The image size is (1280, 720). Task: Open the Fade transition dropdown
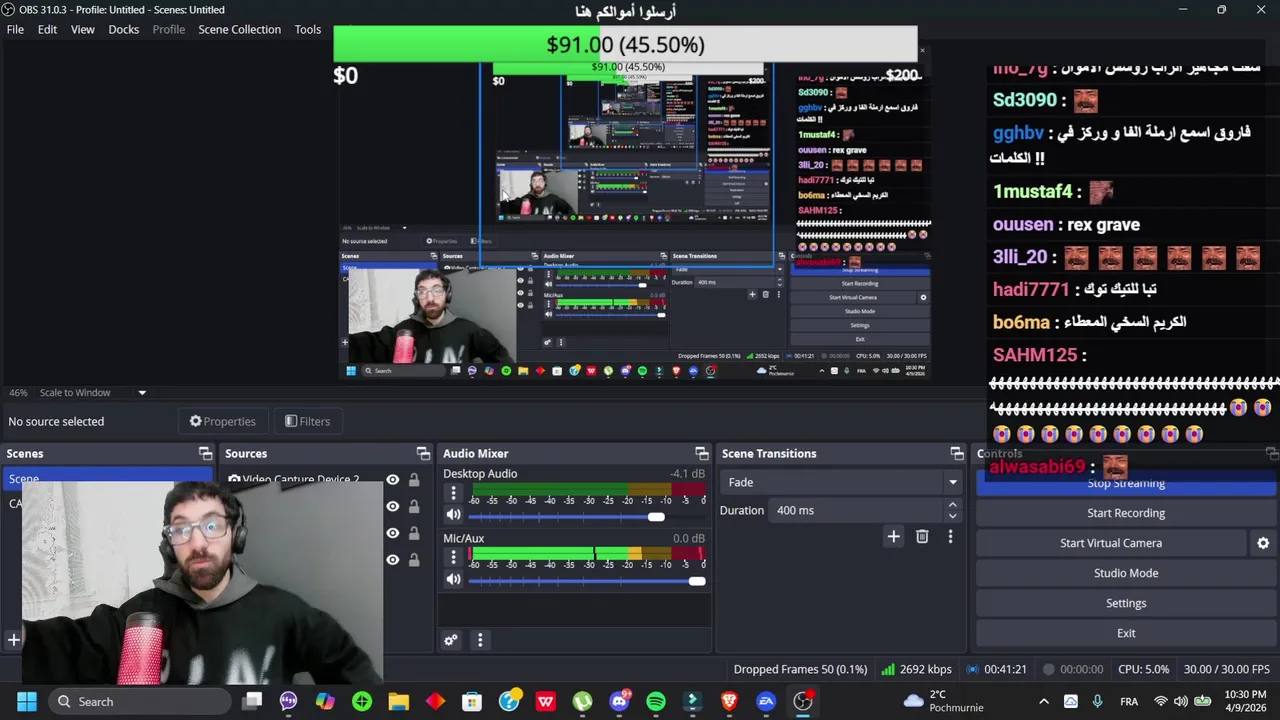pyautogui.click(x=840, y=482)
